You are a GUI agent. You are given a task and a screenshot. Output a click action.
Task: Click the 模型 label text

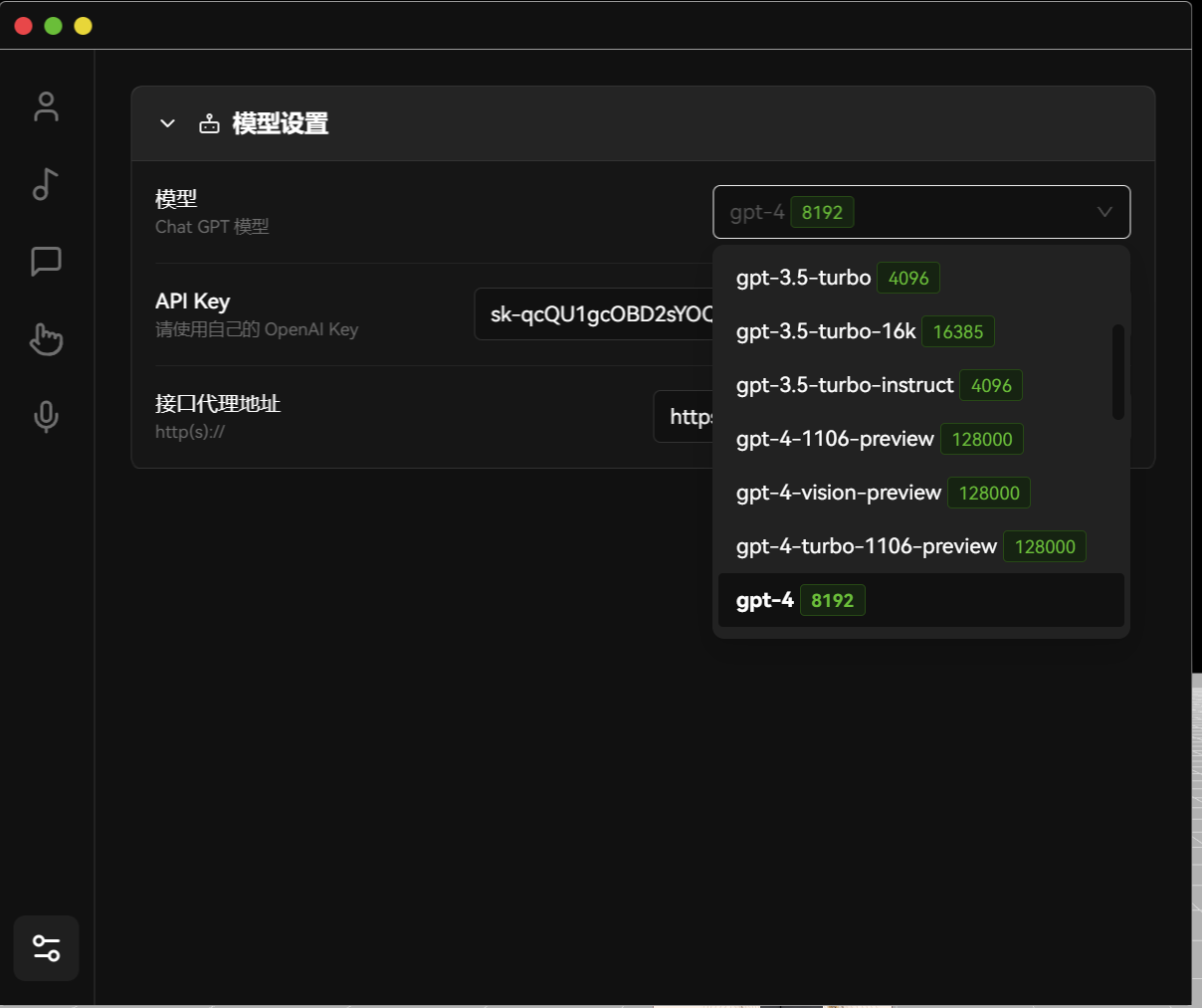tap(176, 199)
